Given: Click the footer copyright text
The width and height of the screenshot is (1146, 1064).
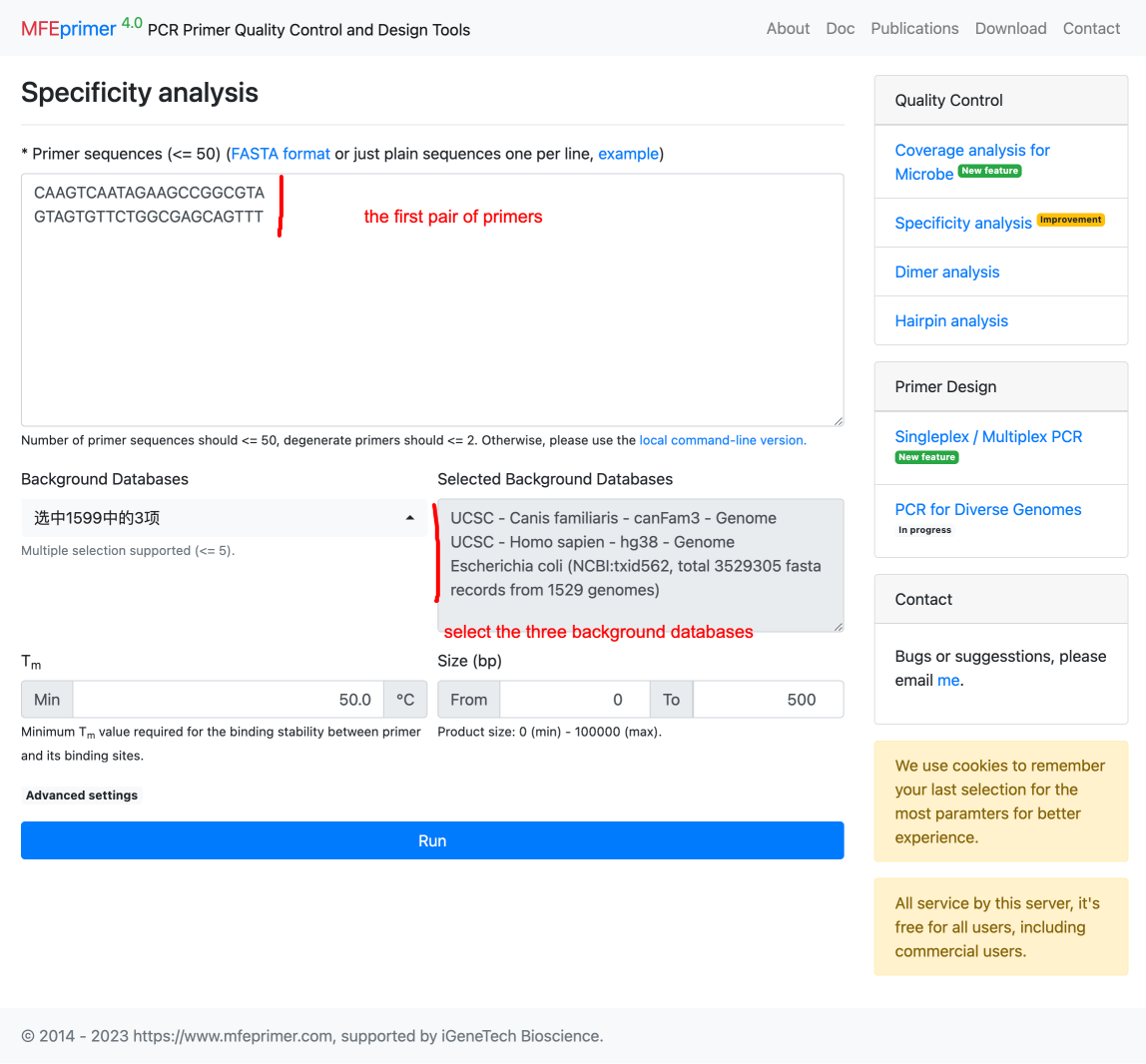Looking at the screenshot, I should click(x=312, y=1036).
